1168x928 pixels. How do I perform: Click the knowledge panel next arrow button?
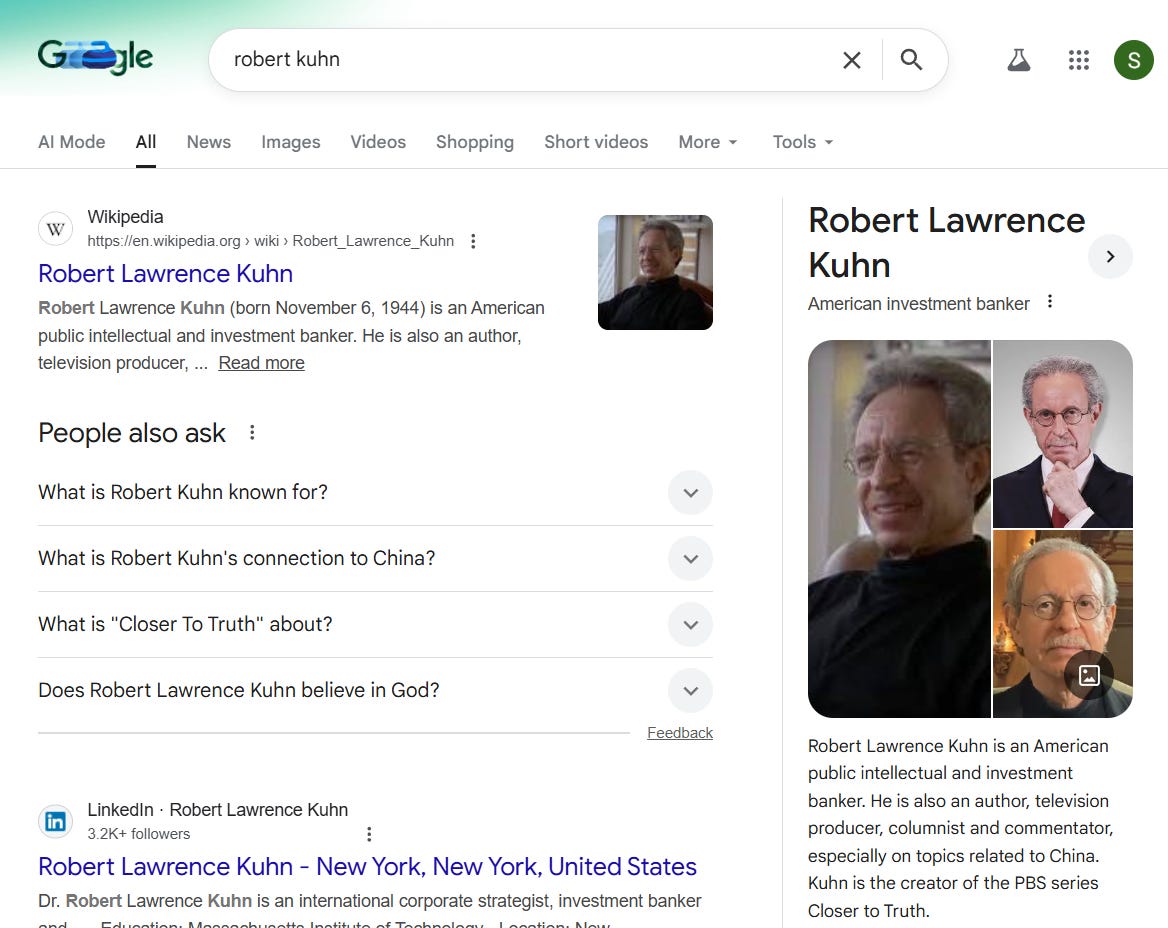[x=1110, y=256]
